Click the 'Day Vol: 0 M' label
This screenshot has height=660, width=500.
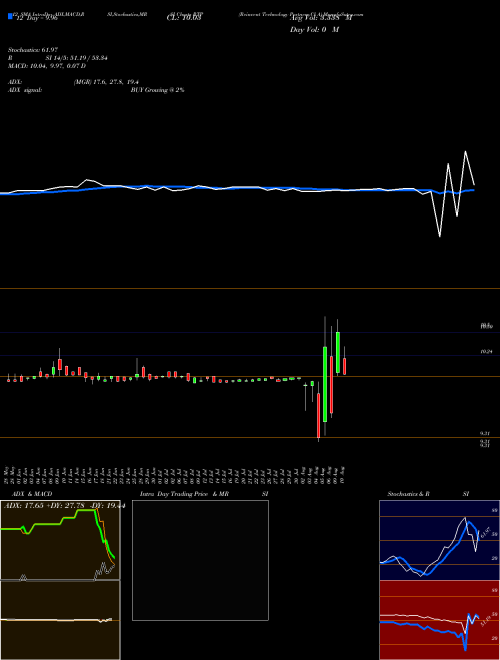[314, 30]
